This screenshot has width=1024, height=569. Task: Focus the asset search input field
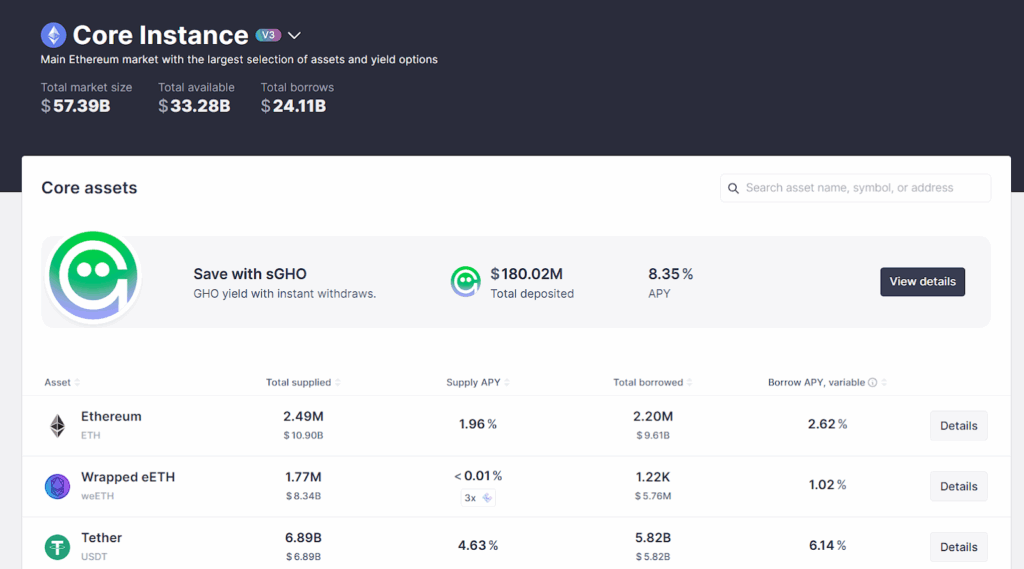pyautogui.click(x=860, y=188)
